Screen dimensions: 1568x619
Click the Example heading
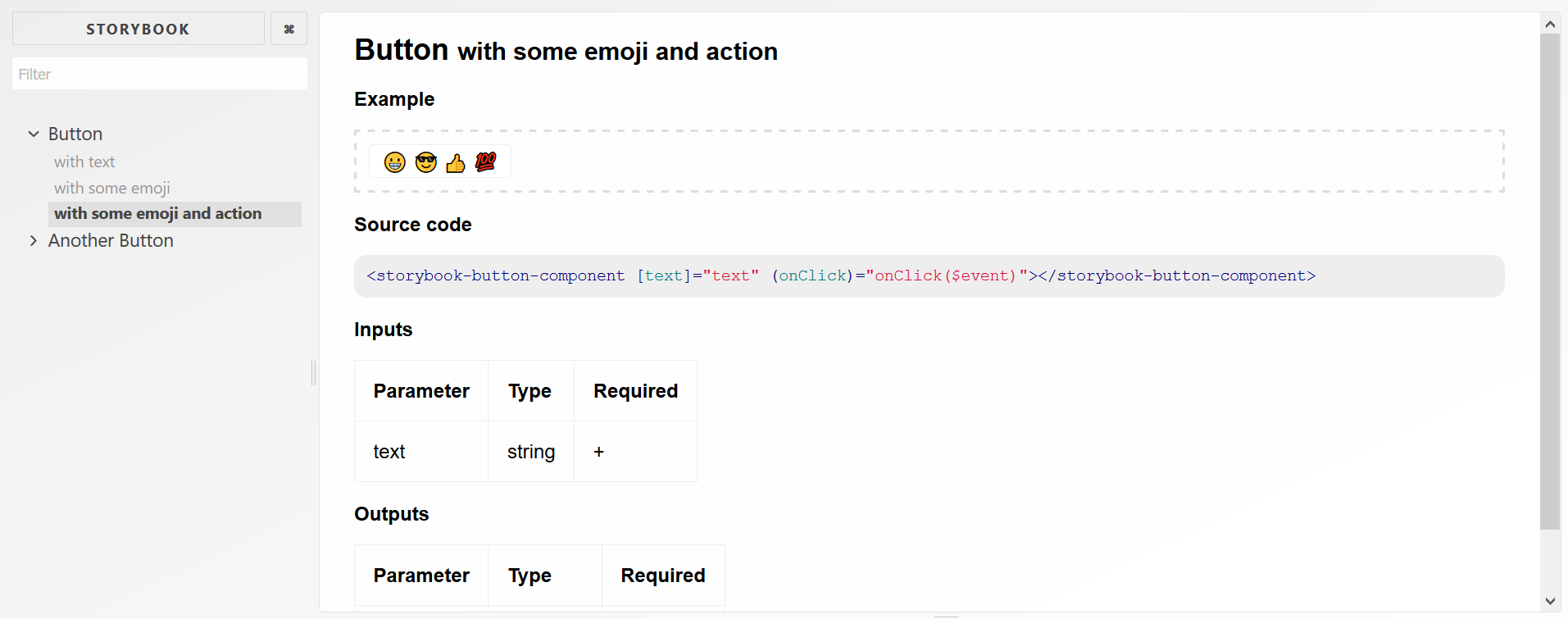pyautogui.click(x=394, y=99)
